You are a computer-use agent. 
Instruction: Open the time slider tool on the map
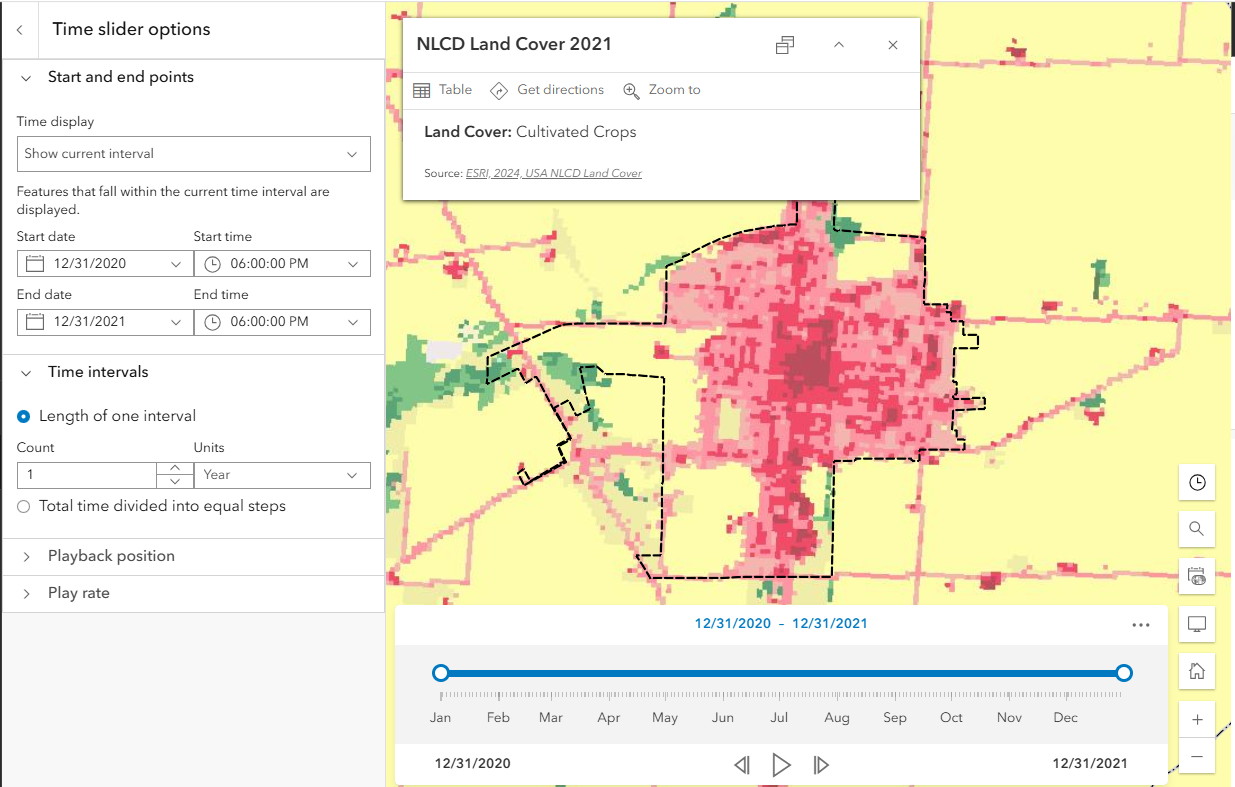pyautogui.click(x=1197, y=482)
